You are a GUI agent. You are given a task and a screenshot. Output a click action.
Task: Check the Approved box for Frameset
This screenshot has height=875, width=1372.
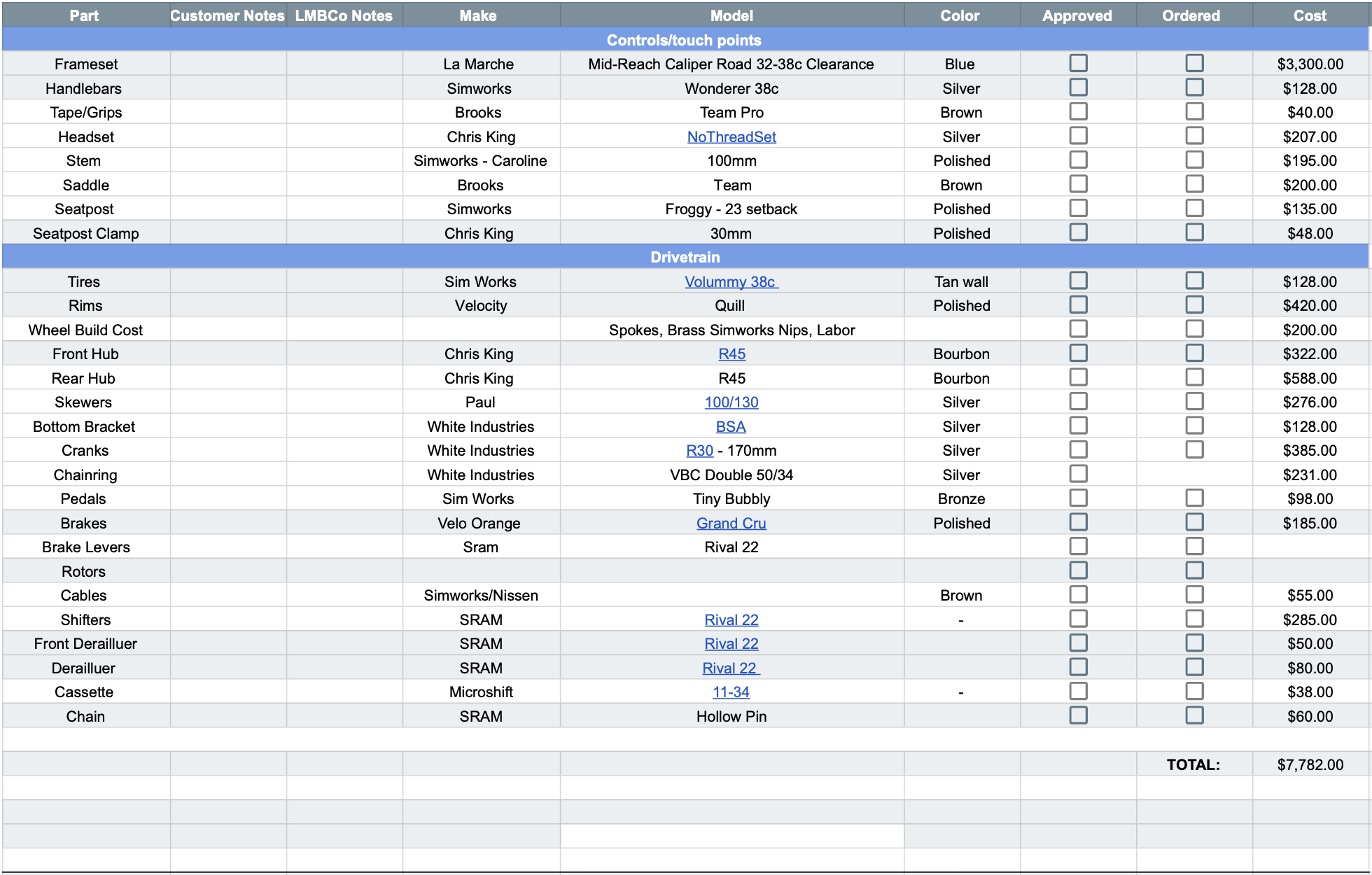click(x=1078, y=63)
